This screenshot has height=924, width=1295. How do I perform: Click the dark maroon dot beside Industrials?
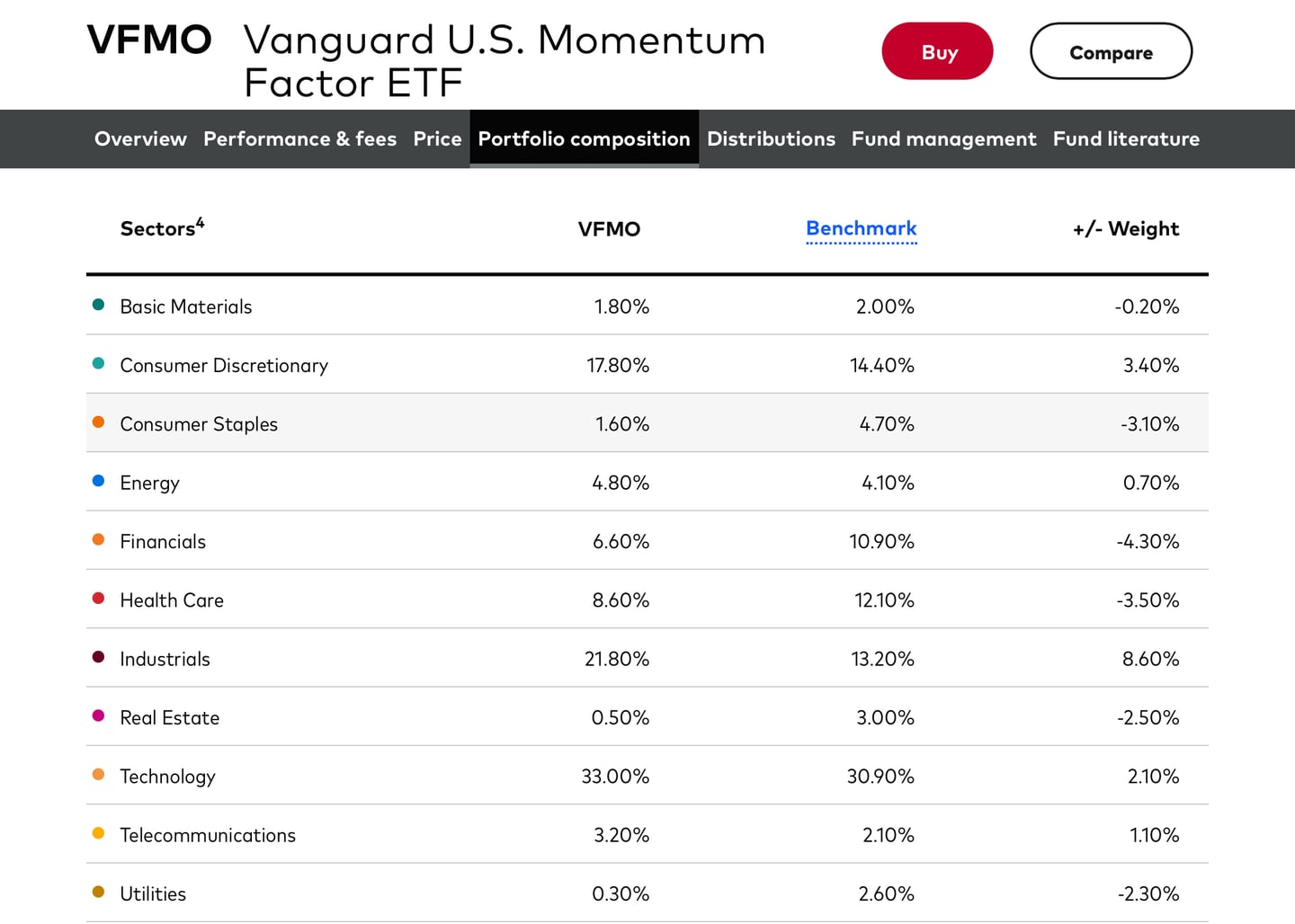tap(98, 656)
